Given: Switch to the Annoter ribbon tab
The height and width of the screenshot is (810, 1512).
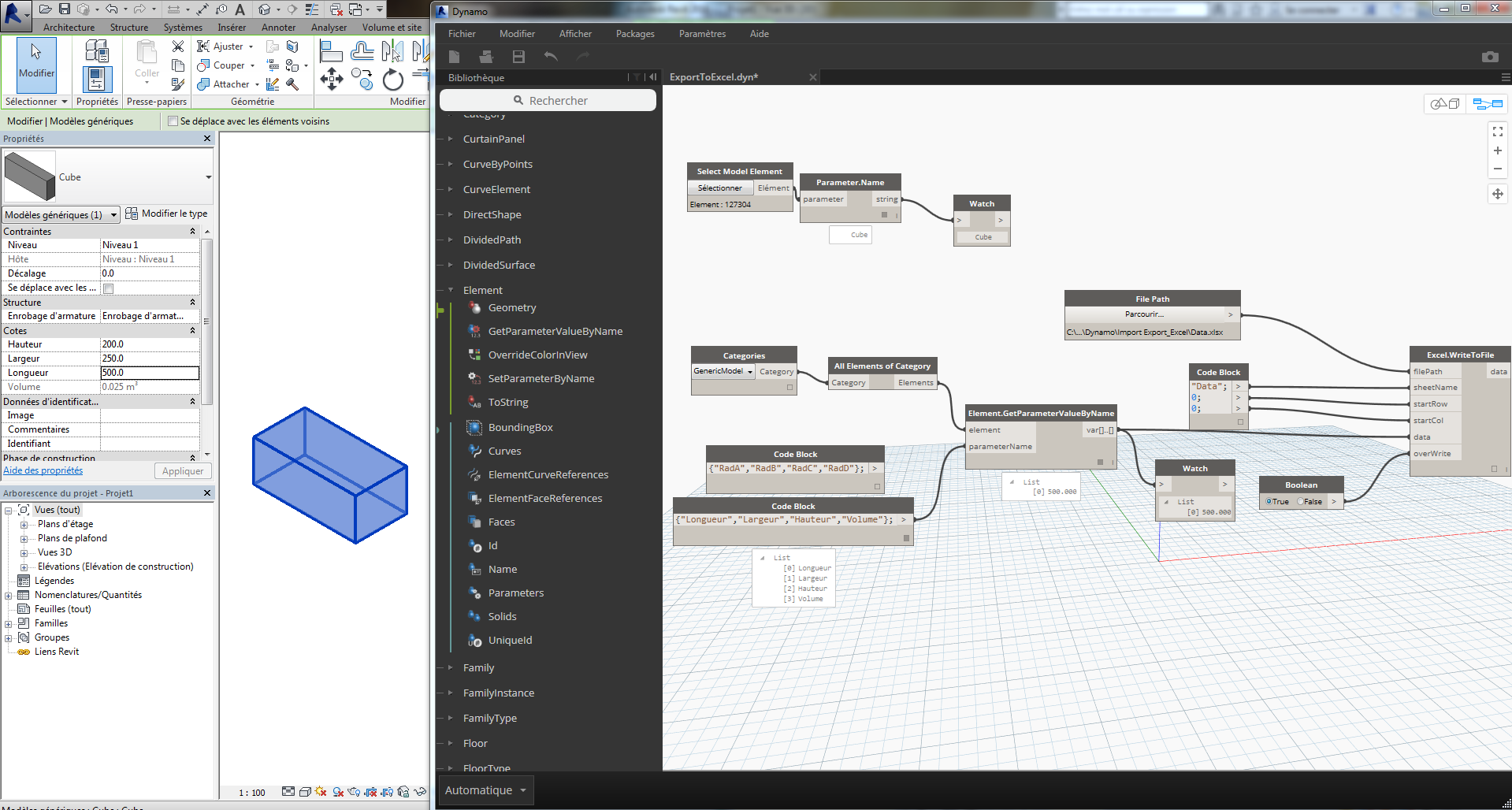Looking at the screenshot, I should click(x=278, y=28).
